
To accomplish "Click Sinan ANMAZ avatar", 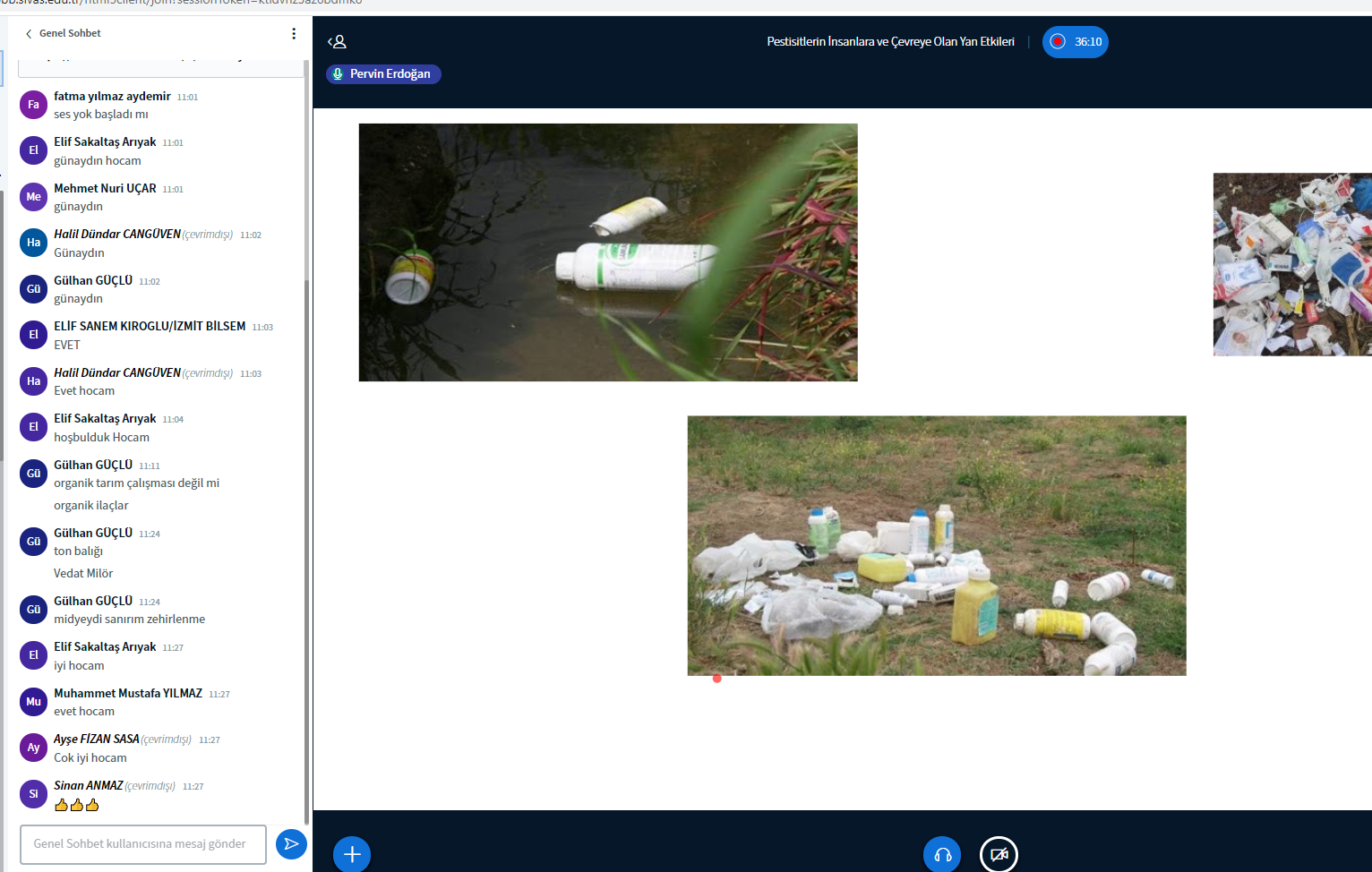I will (33, 794).
